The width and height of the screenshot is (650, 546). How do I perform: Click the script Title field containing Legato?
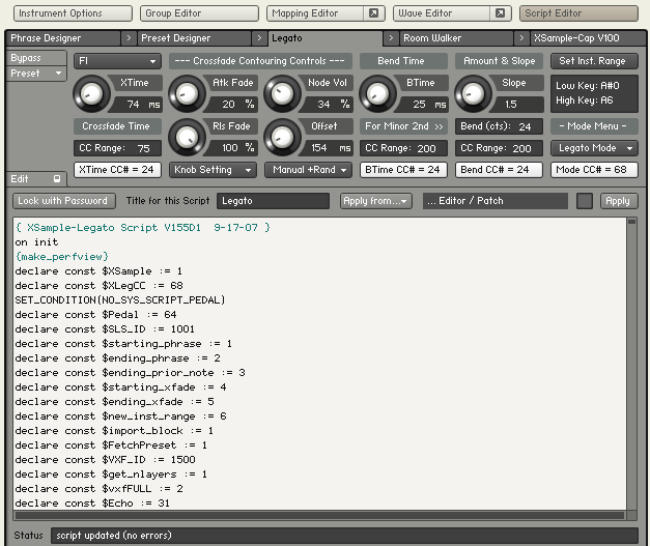(x=273, y=201)
